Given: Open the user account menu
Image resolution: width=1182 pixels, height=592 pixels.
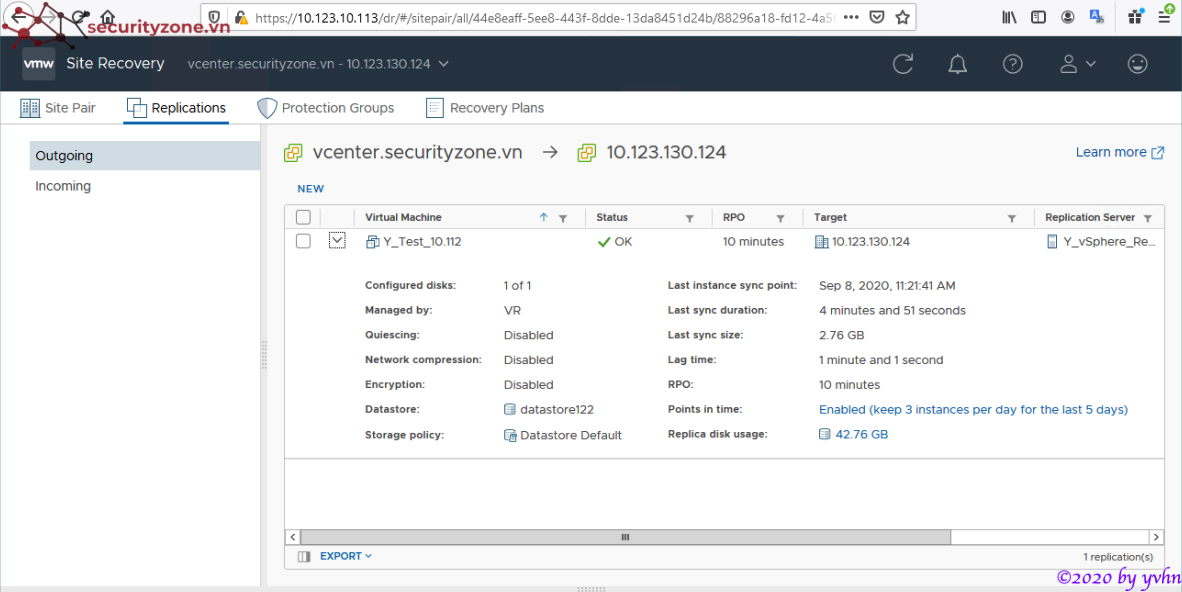Looking at the screenshot, I should (1077, 64).
